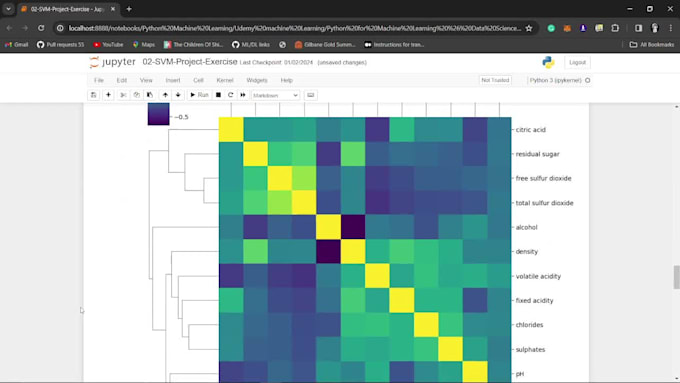Toggle the browser side panel
This screenshot has height=383, width=680.
pos(638,28)
